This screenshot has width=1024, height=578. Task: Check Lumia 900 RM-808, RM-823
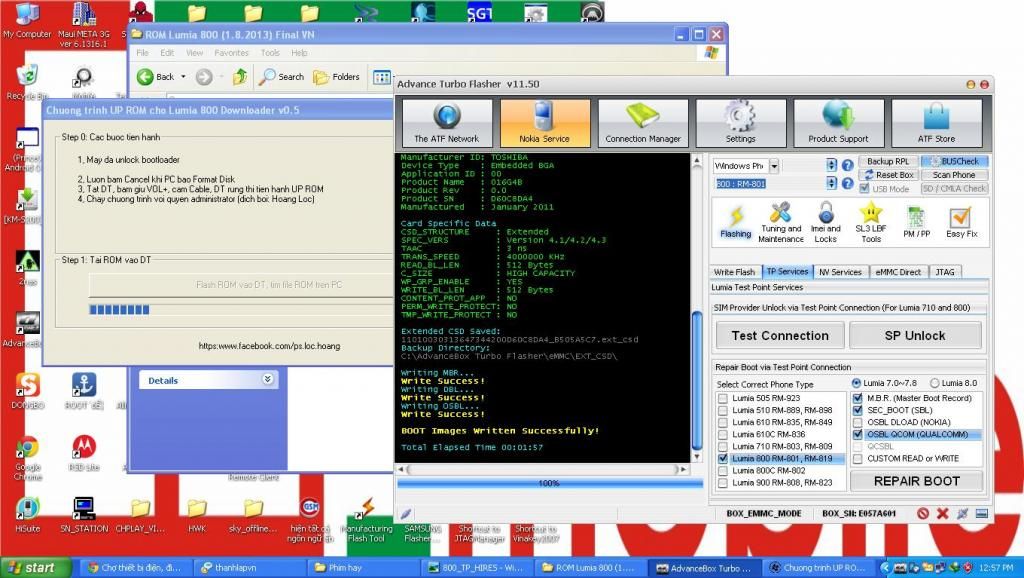pyautogui.click(x=722, y=483)
